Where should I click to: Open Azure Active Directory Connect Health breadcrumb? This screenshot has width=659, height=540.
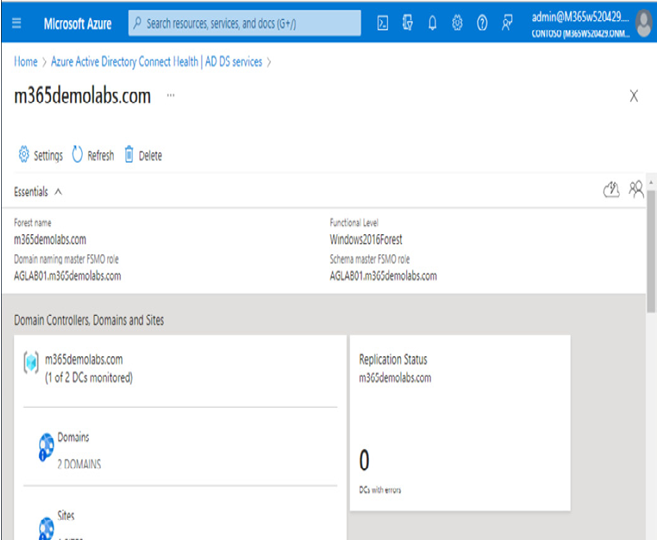coord(156,62)
